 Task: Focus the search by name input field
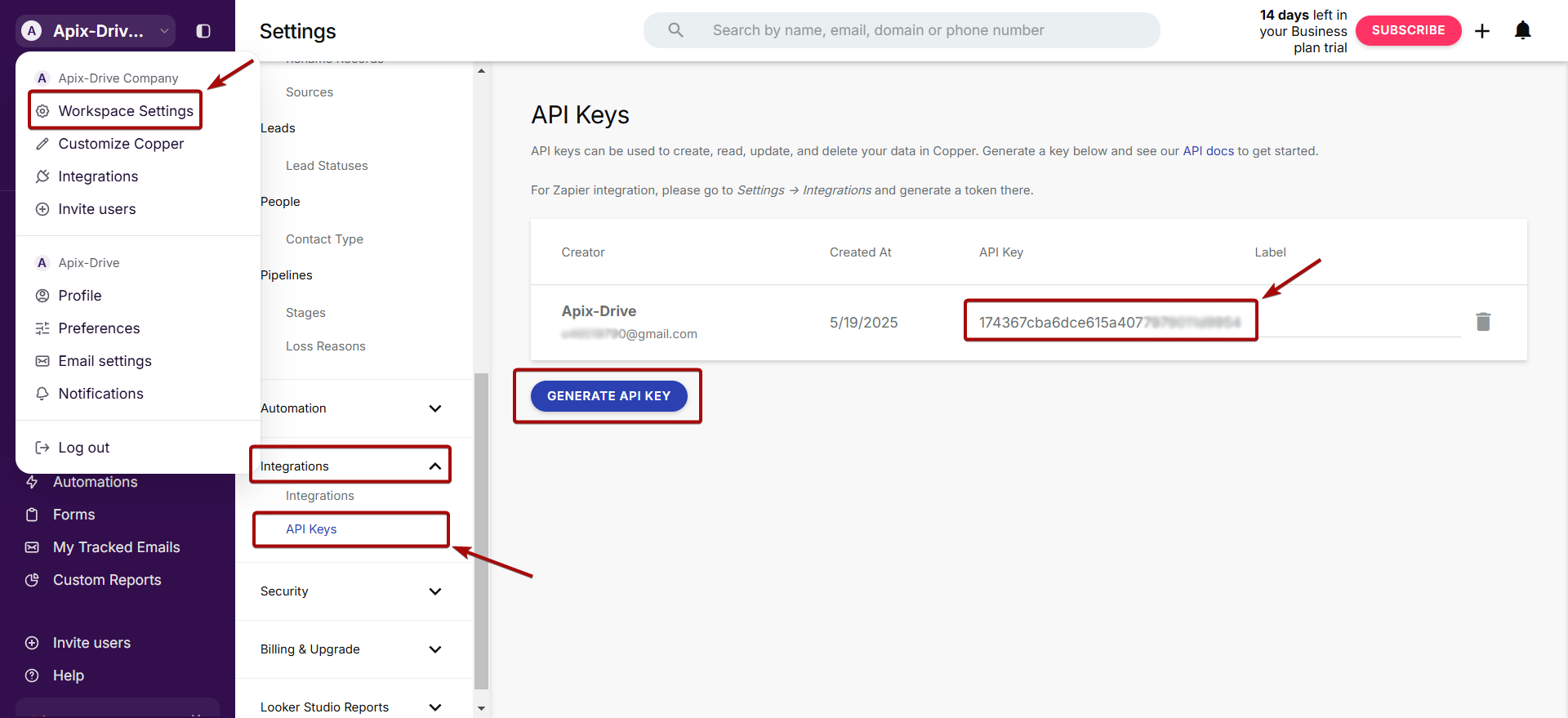click(901, 30)
